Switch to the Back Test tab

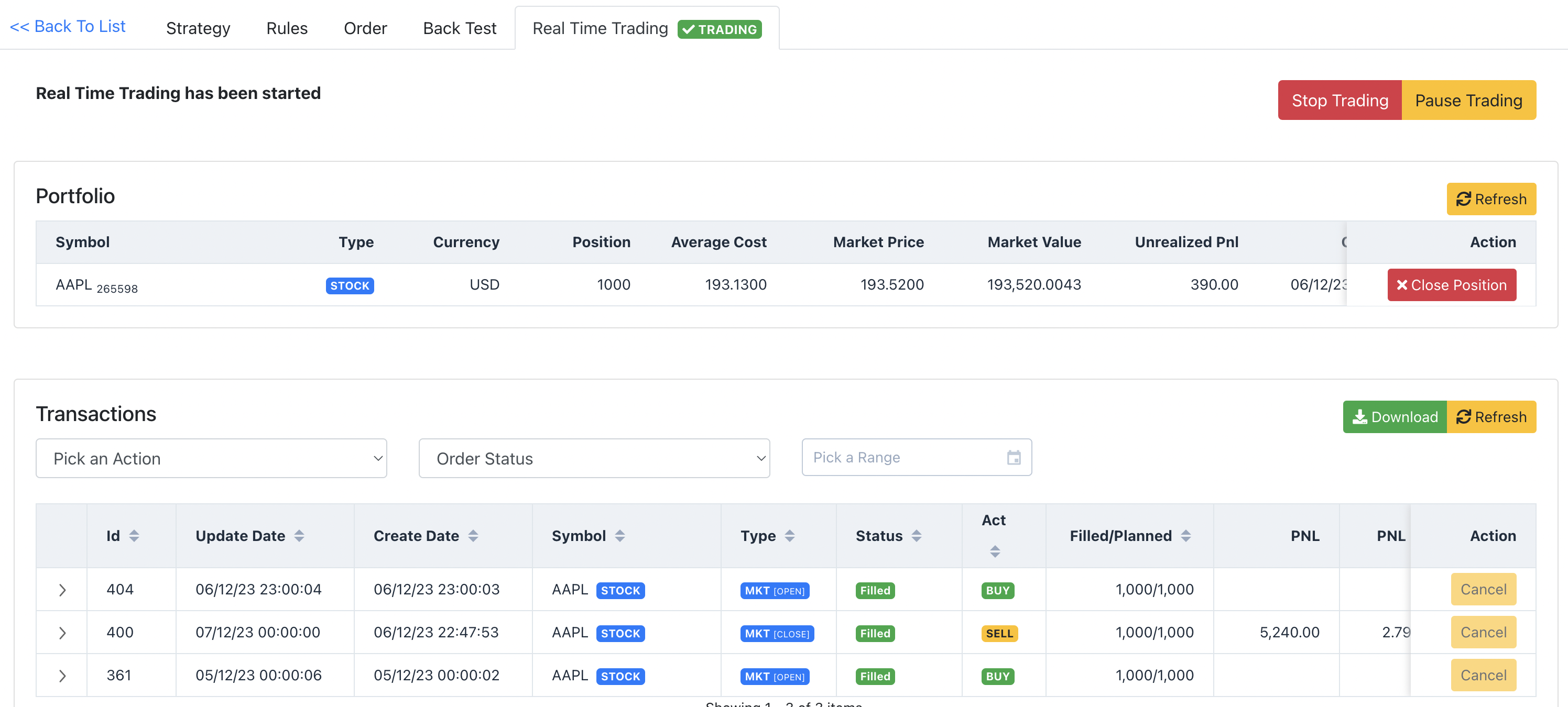(x=460, y=28)
